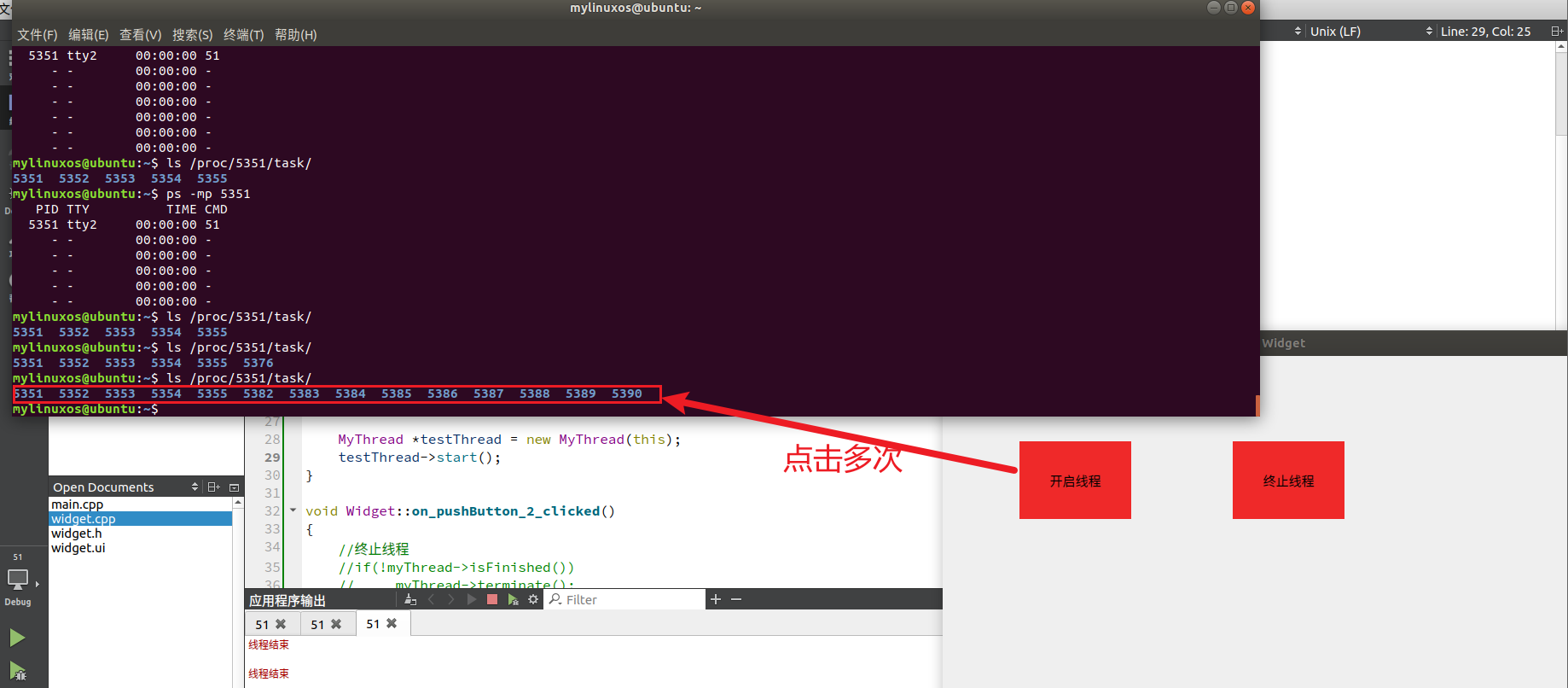Open the terminal 搜索(S) menu
Image resolution: width=1568 pixels, height=688 pixels.
(193, 35)
